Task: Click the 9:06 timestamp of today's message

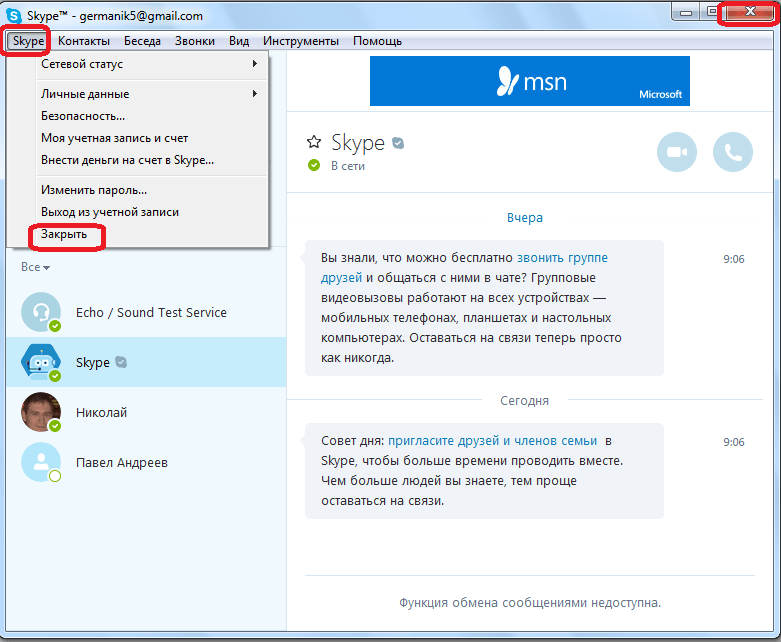Action: tap(734, 442)
